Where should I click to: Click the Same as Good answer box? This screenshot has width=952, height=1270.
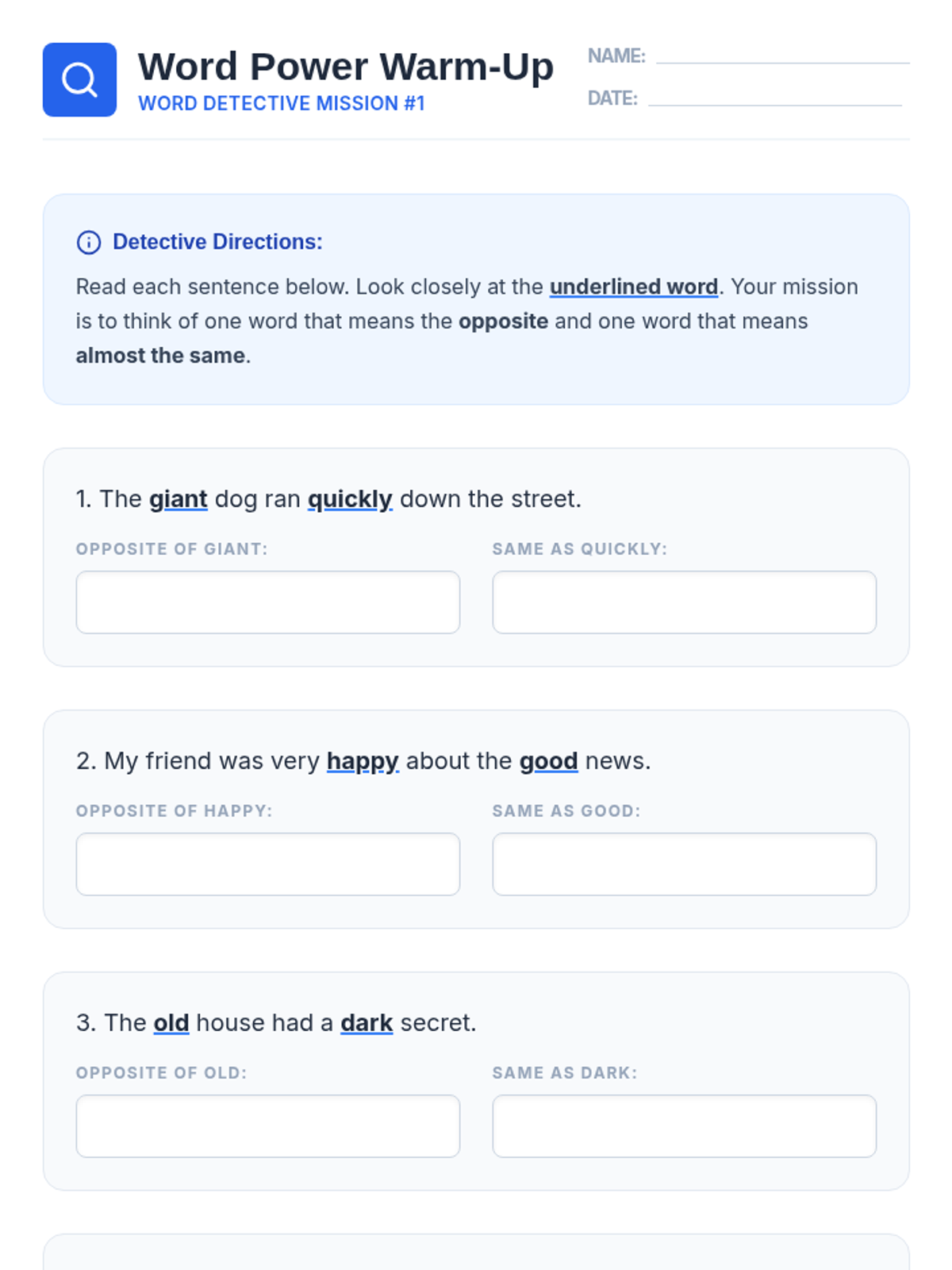[684, 864]
